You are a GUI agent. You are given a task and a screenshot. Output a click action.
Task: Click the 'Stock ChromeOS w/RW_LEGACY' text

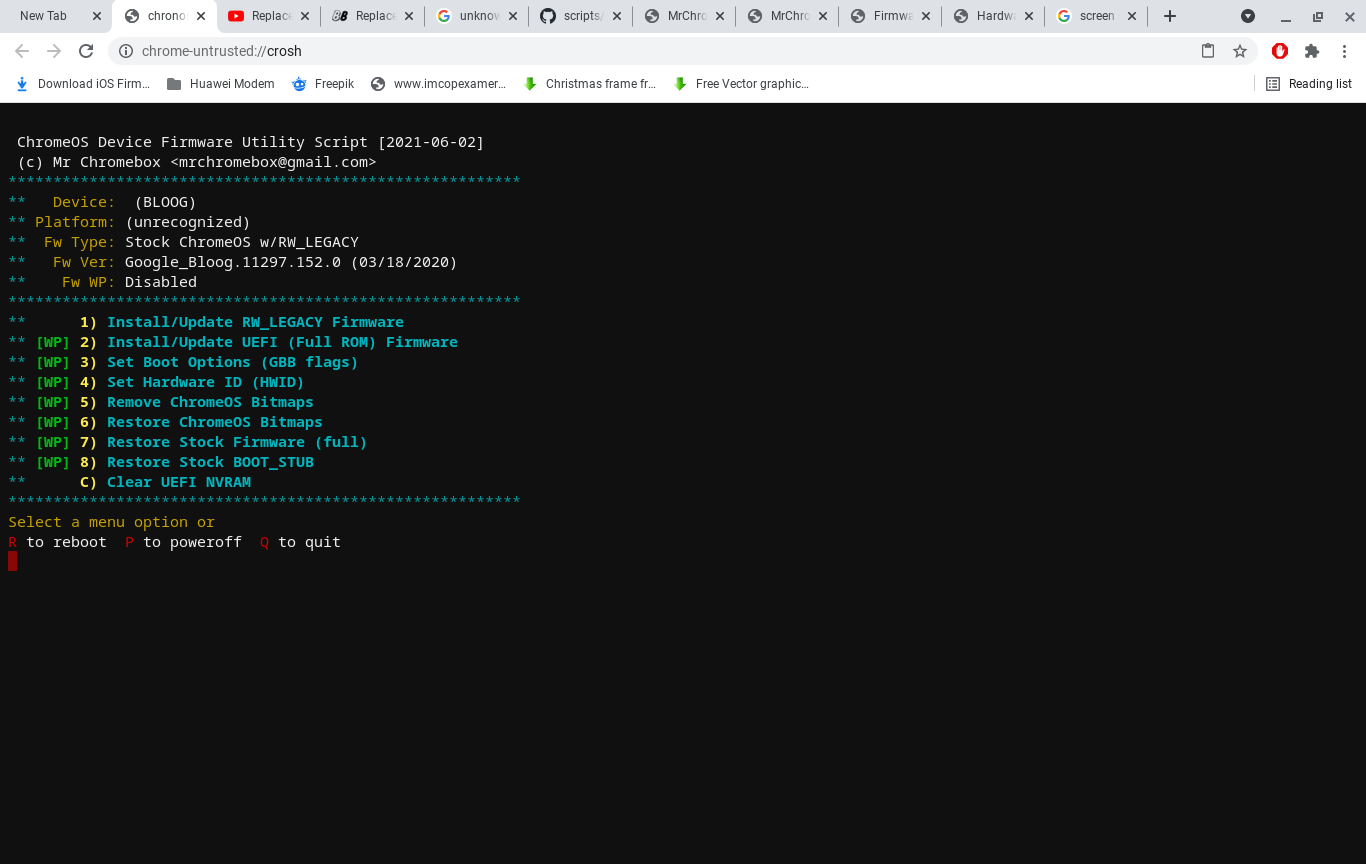pos(242,242)
